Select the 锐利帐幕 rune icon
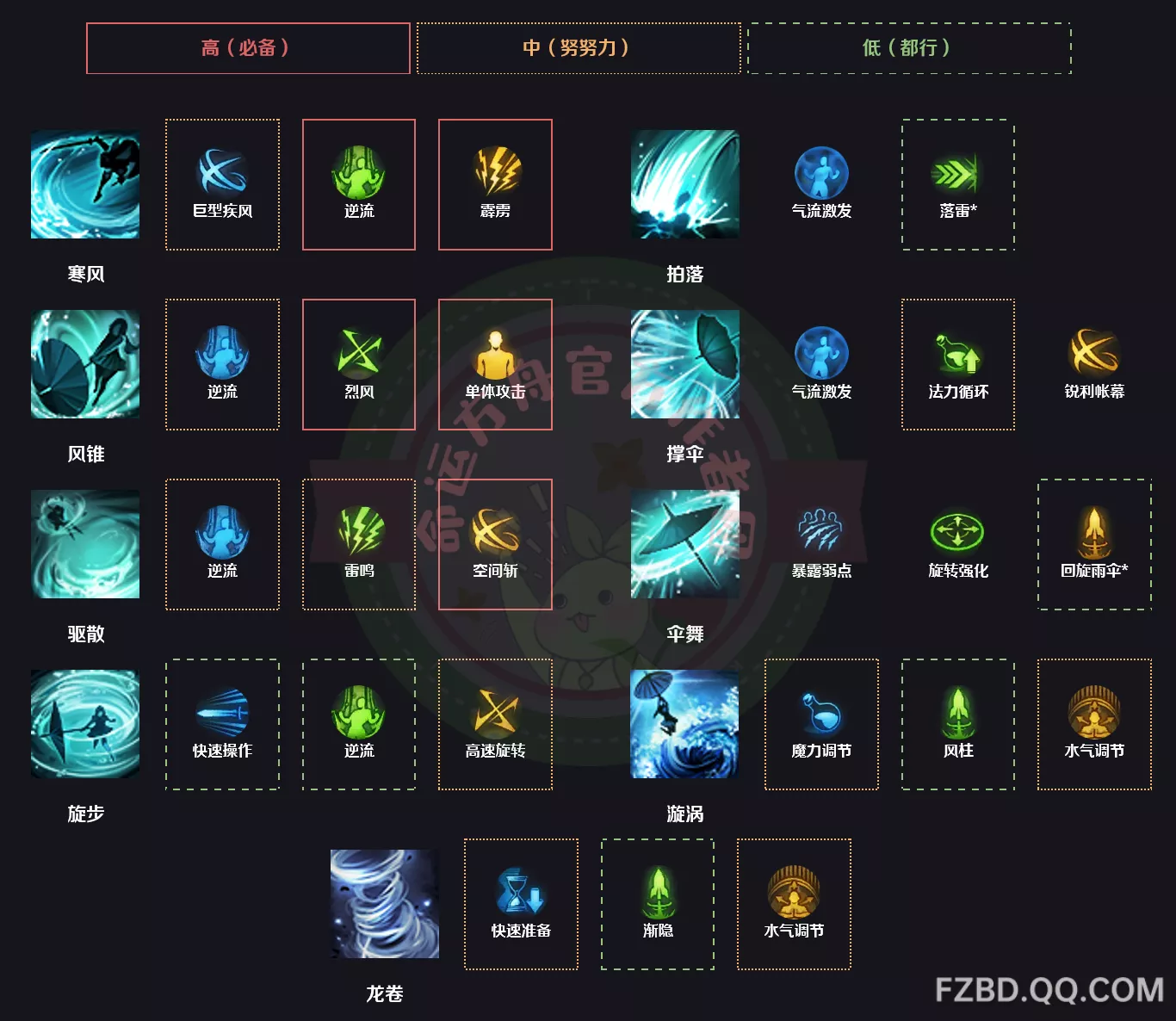 [x=1094, y=352]
